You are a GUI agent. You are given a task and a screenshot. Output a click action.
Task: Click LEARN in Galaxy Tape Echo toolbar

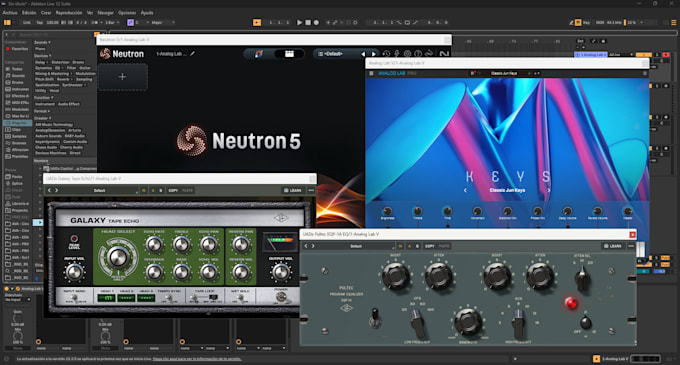point(293,190)
